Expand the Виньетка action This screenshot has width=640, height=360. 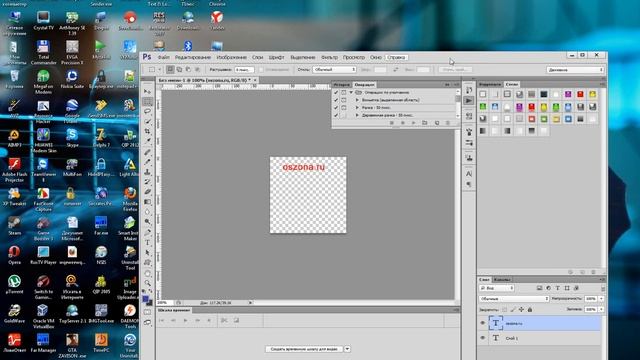coord(357,100)
